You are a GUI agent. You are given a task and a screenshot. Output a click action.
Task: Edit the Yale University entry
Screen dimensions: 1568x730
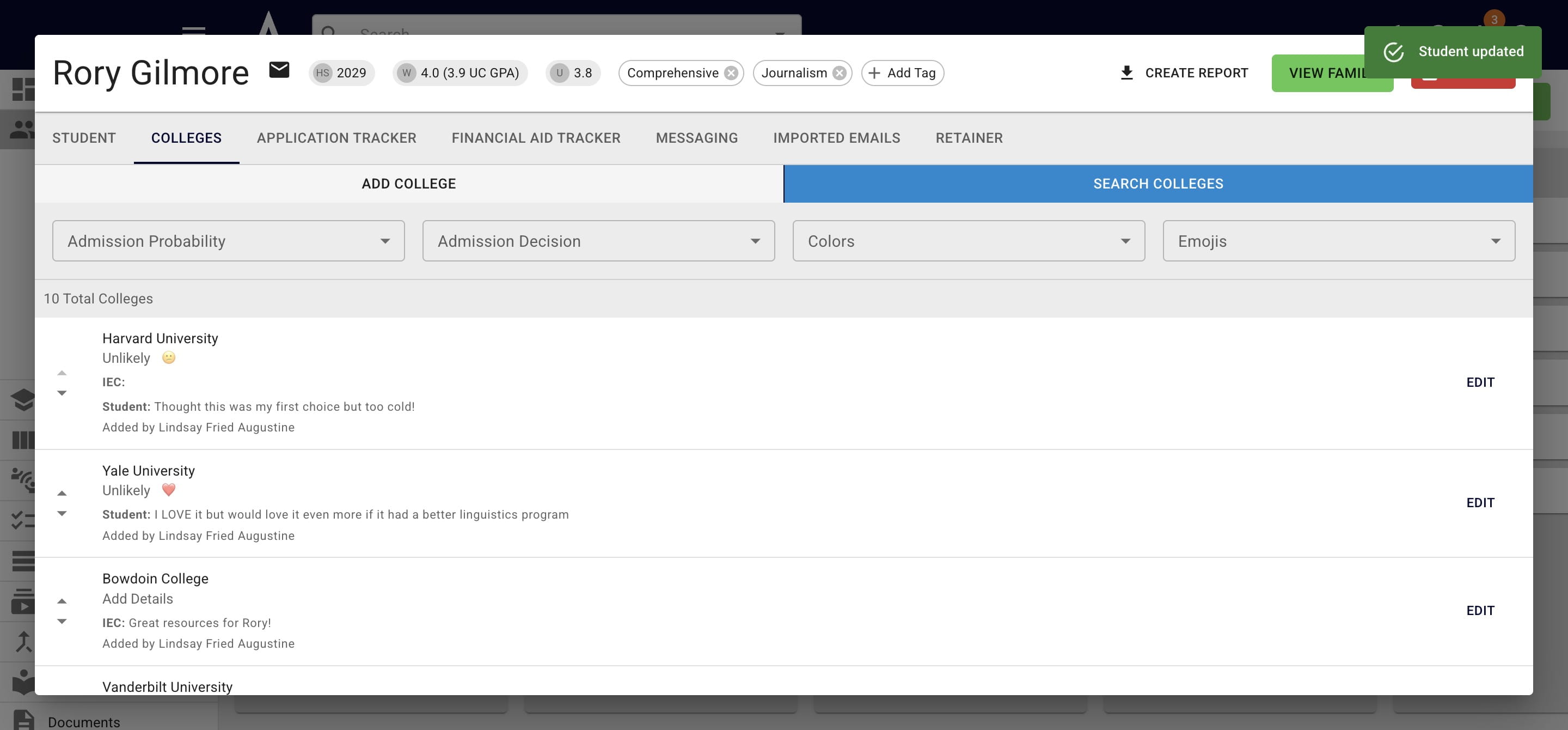(1480, 503)
